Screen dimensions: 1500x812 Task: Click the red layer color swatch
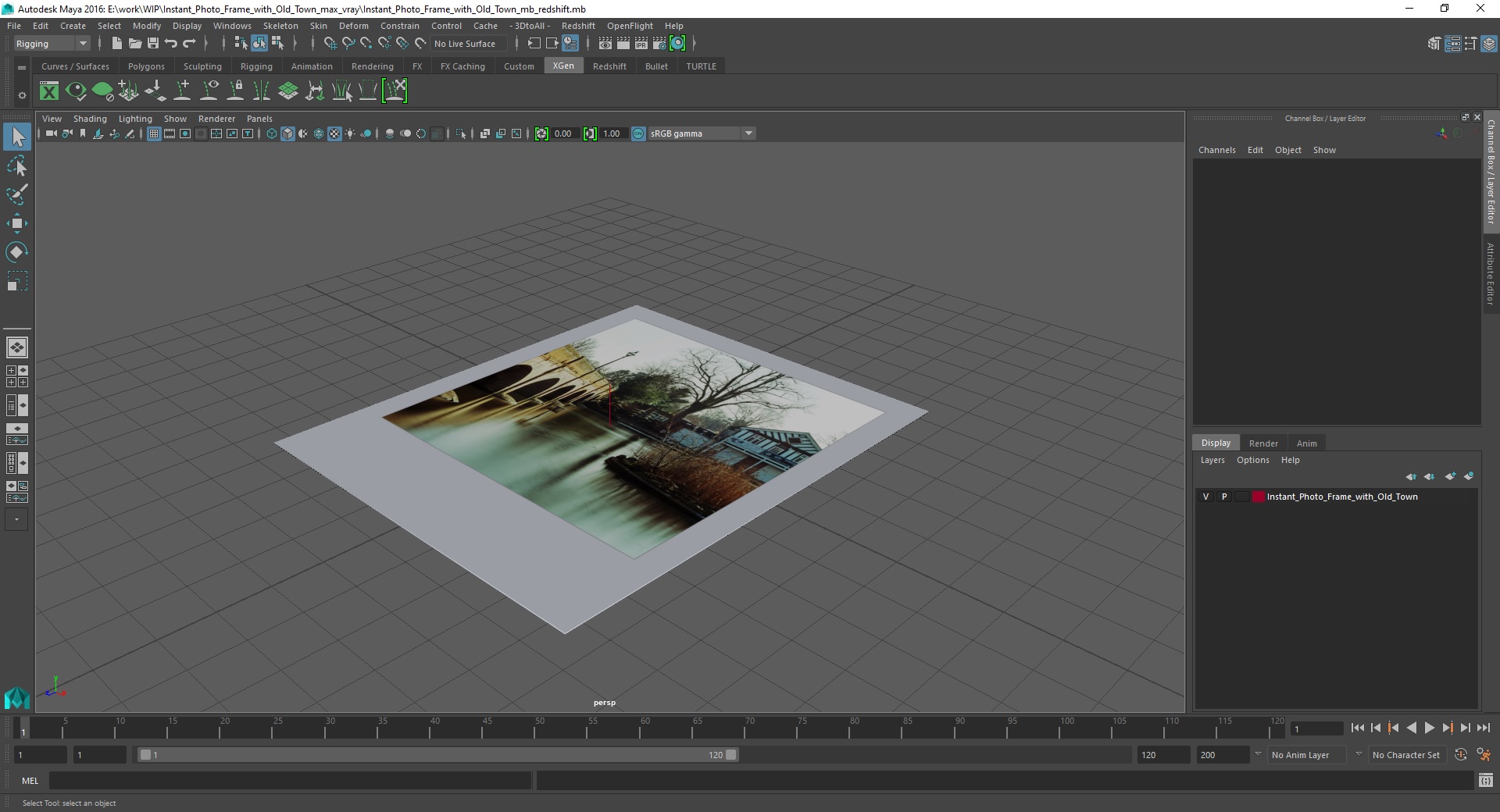pos(1258,497)
